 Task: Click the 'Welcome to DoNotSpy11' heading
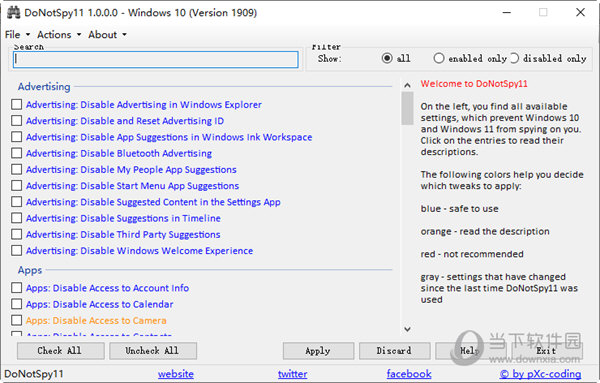tap(474, 84)
